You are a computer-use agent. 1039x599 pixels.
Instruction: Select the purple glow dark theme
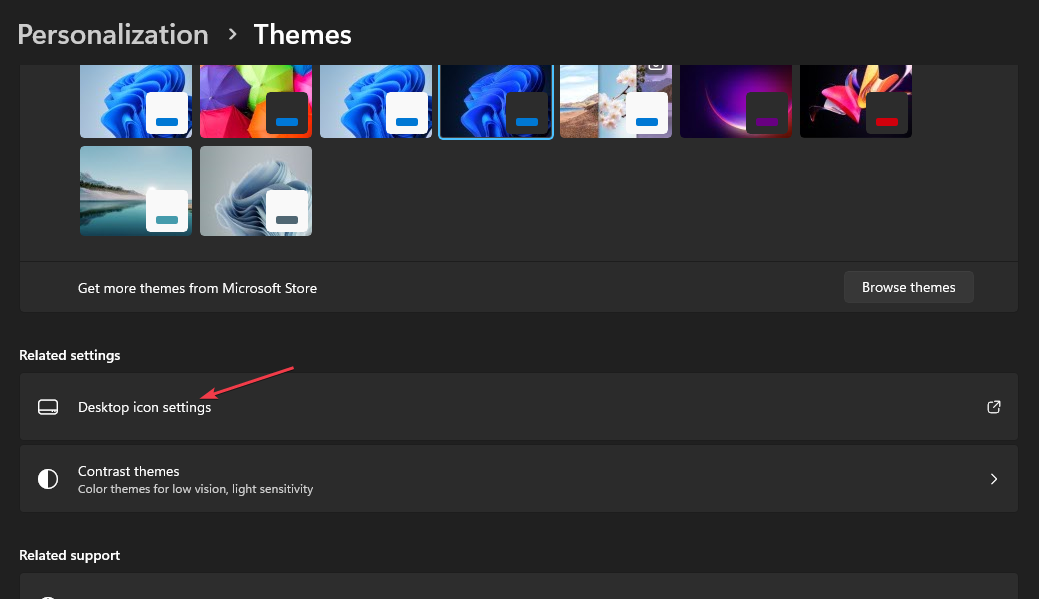[736, 101]
